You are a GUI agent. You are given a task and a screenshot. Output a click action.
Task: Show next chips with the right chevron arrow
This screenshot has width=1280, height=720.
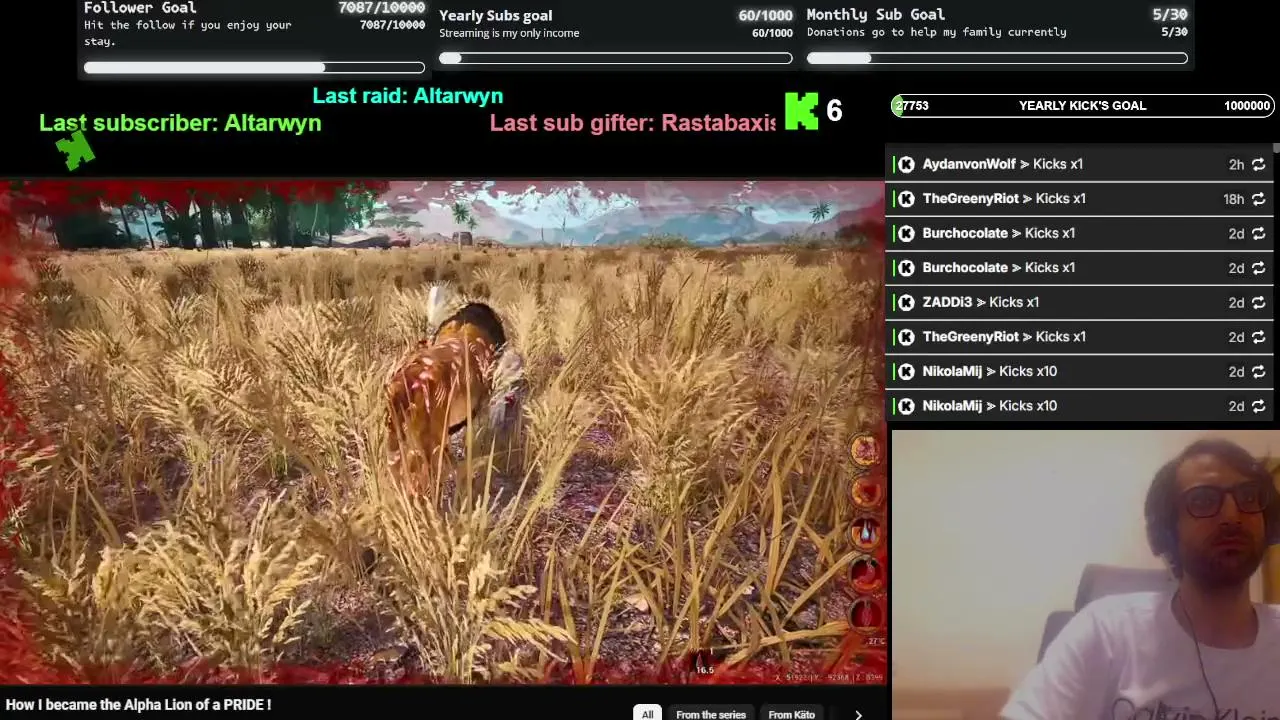point(858,714)
